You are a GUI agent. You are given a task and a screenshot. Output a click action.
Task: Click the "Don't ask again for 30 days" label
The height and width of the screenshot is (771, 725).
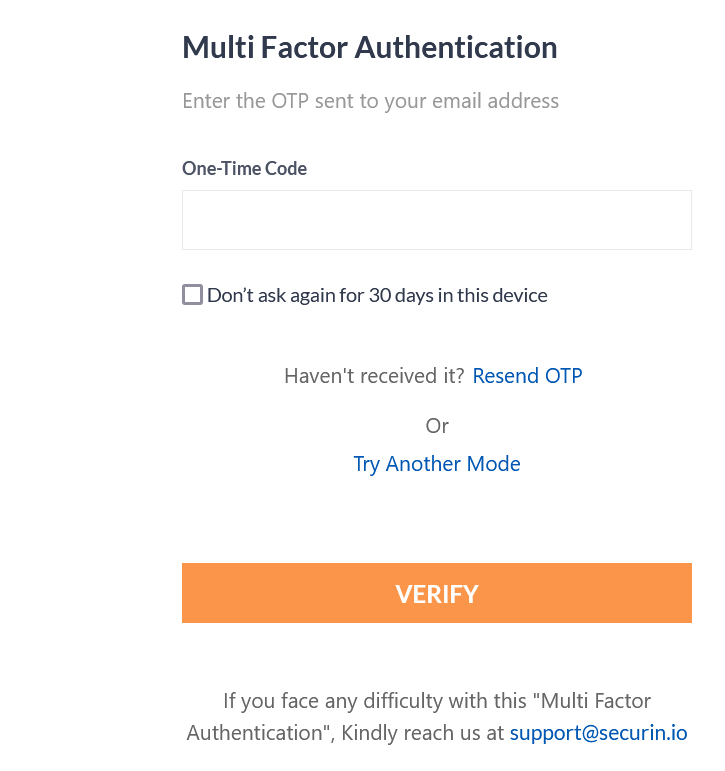pos(377,295)
